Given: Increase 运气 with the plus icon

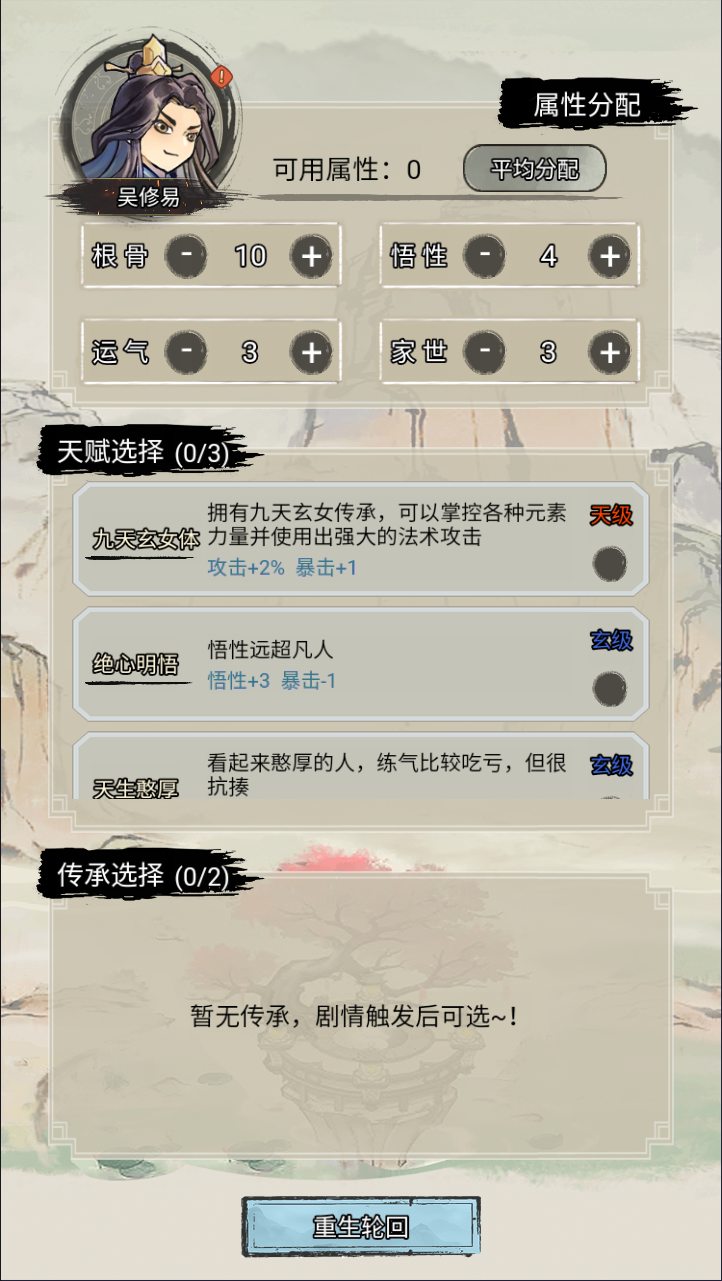Looking at the screenshot, I should coord(311,352).
